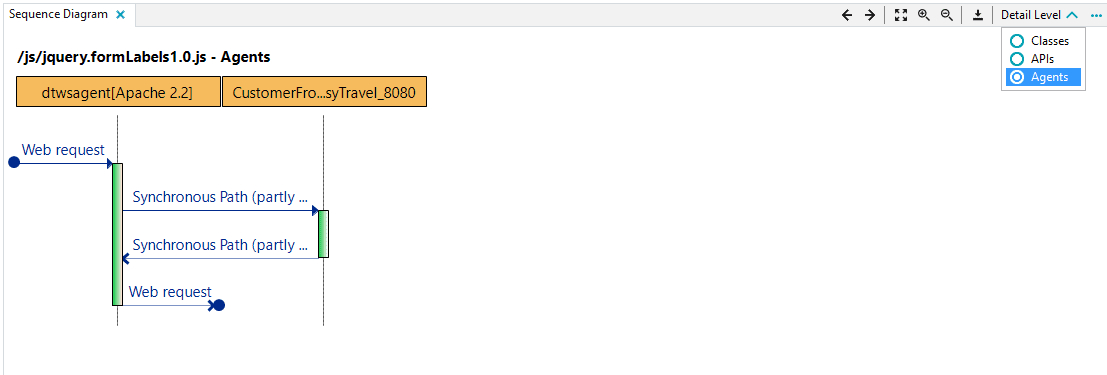
Task: Click the back arrow navigation icon
Action: point(847,15)
